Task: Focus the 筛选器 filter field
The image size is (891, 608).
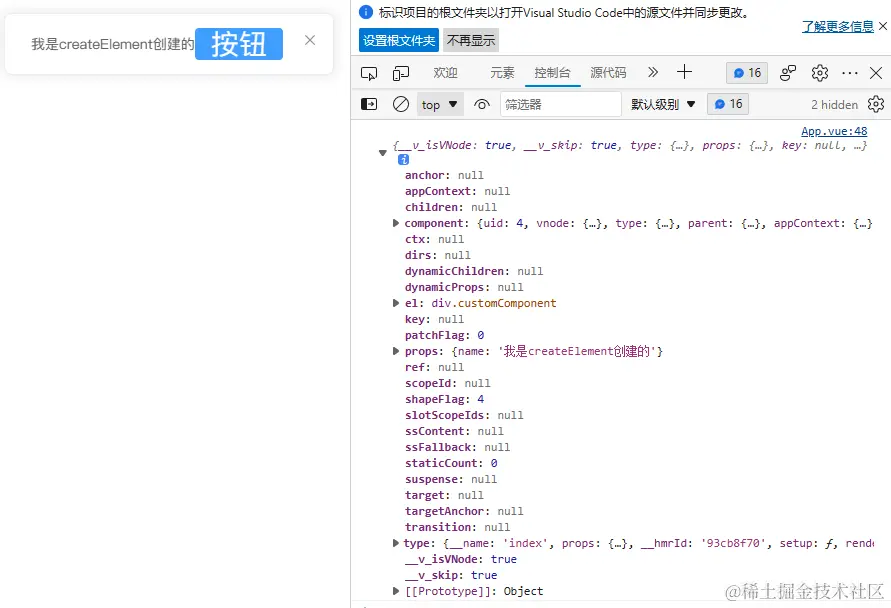Action: point(561,105)
